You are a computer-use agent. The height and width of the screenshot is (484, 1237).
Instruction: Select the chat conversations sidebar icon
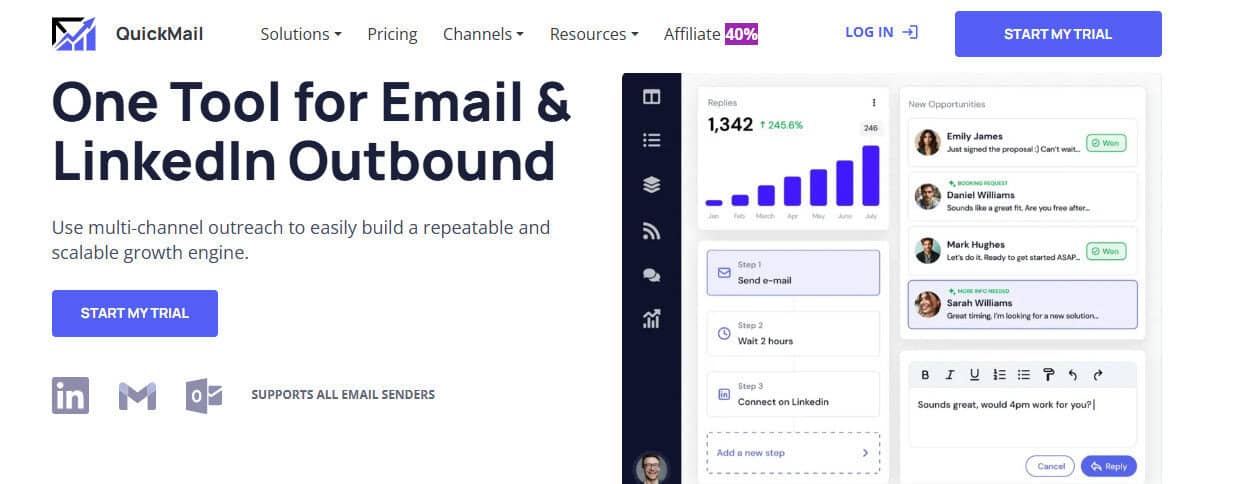point(652,275)
